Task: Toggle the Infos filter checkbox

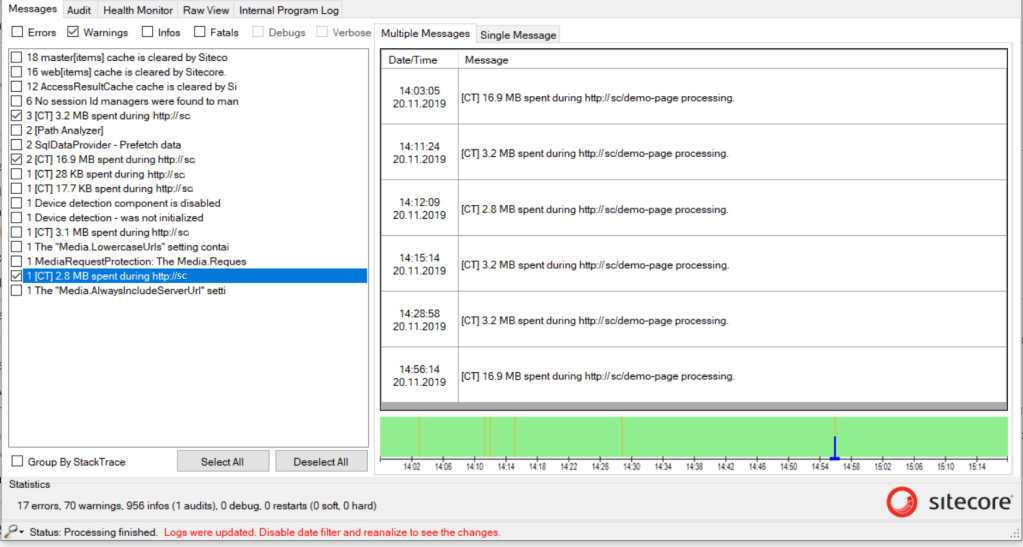Action: tap(148, 33)
